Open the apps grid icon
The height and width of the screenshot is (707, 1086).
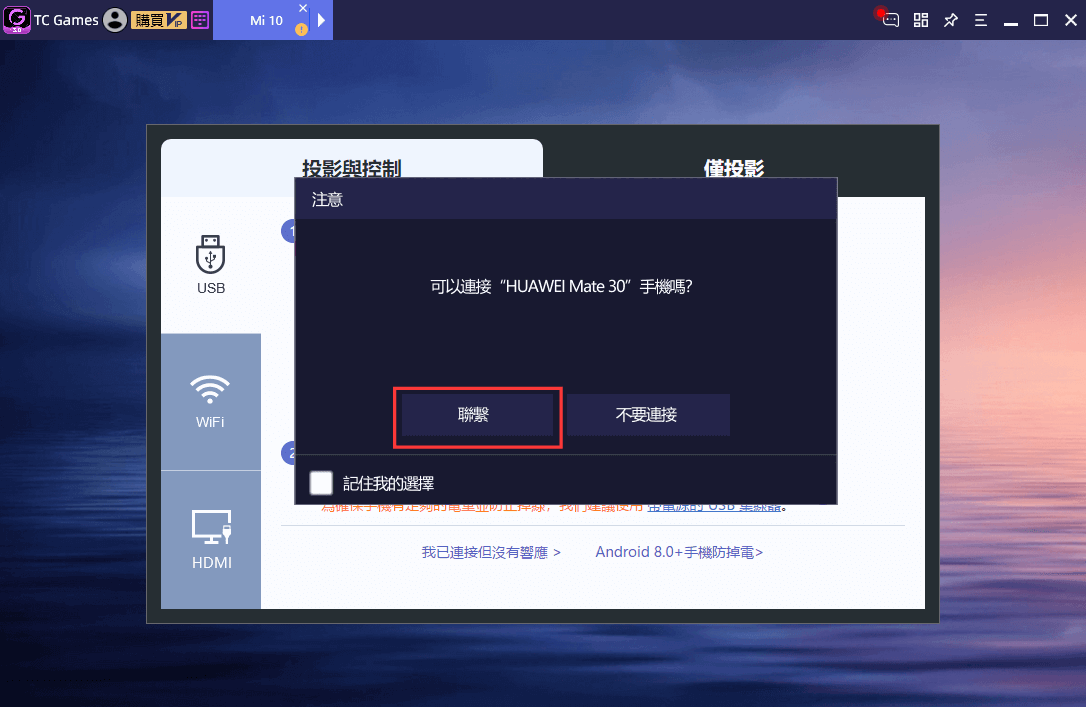pyautogui.click(x=920, y=20)
